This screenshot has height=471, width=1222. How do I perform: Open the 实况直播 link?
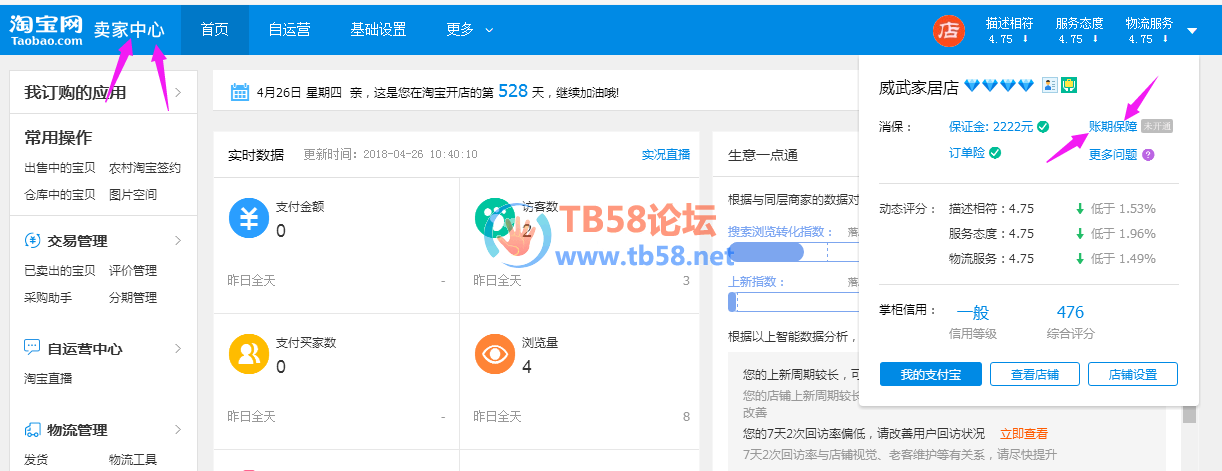666,155
